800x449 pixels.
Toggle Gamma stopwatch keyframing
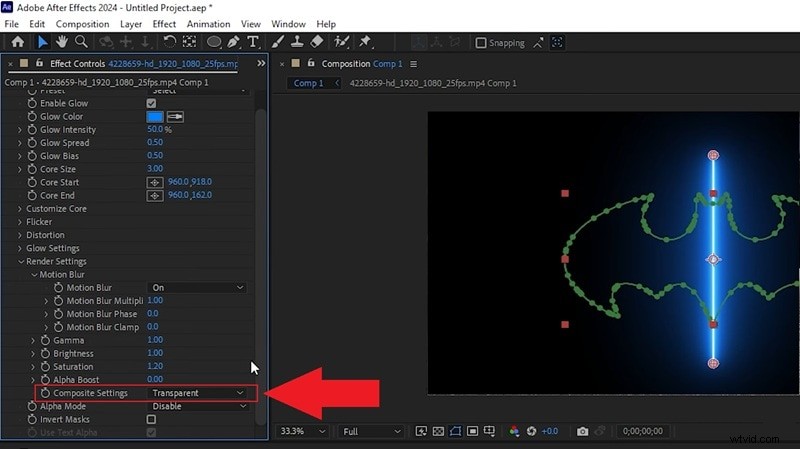coord(45,340)
